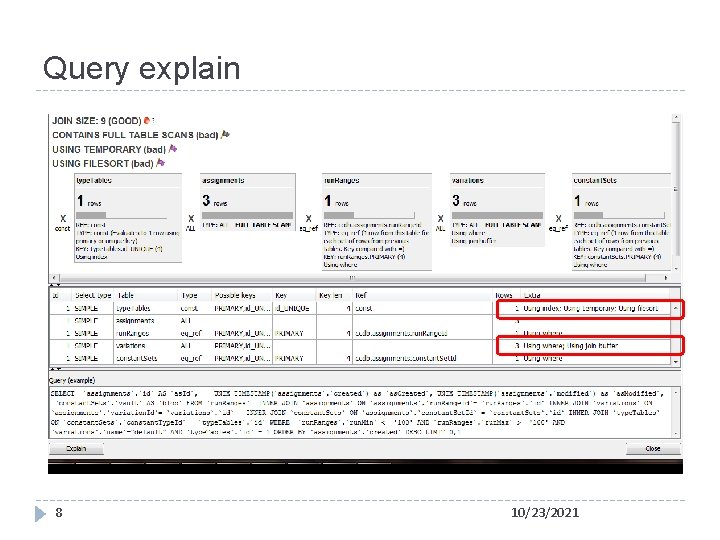Sort by the Ref column header

pos(422,295)
